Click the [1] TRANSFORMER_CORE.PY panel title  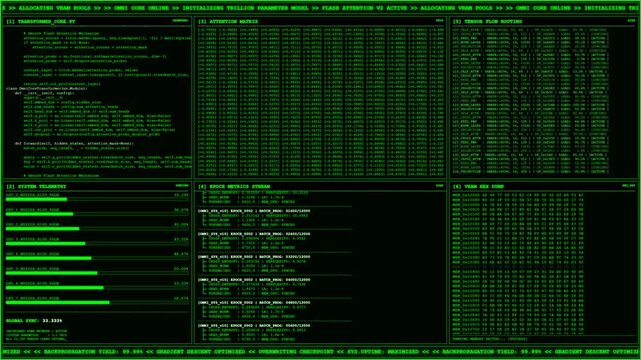pos(40,21)
